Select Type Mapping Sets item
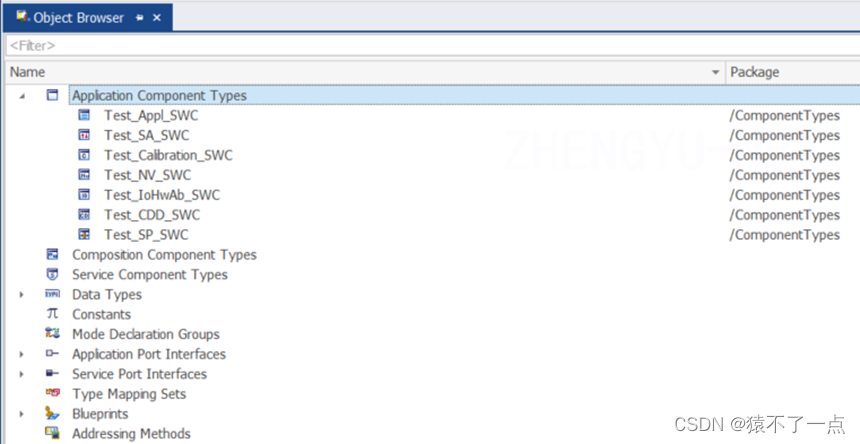 (x=129, y=394)
